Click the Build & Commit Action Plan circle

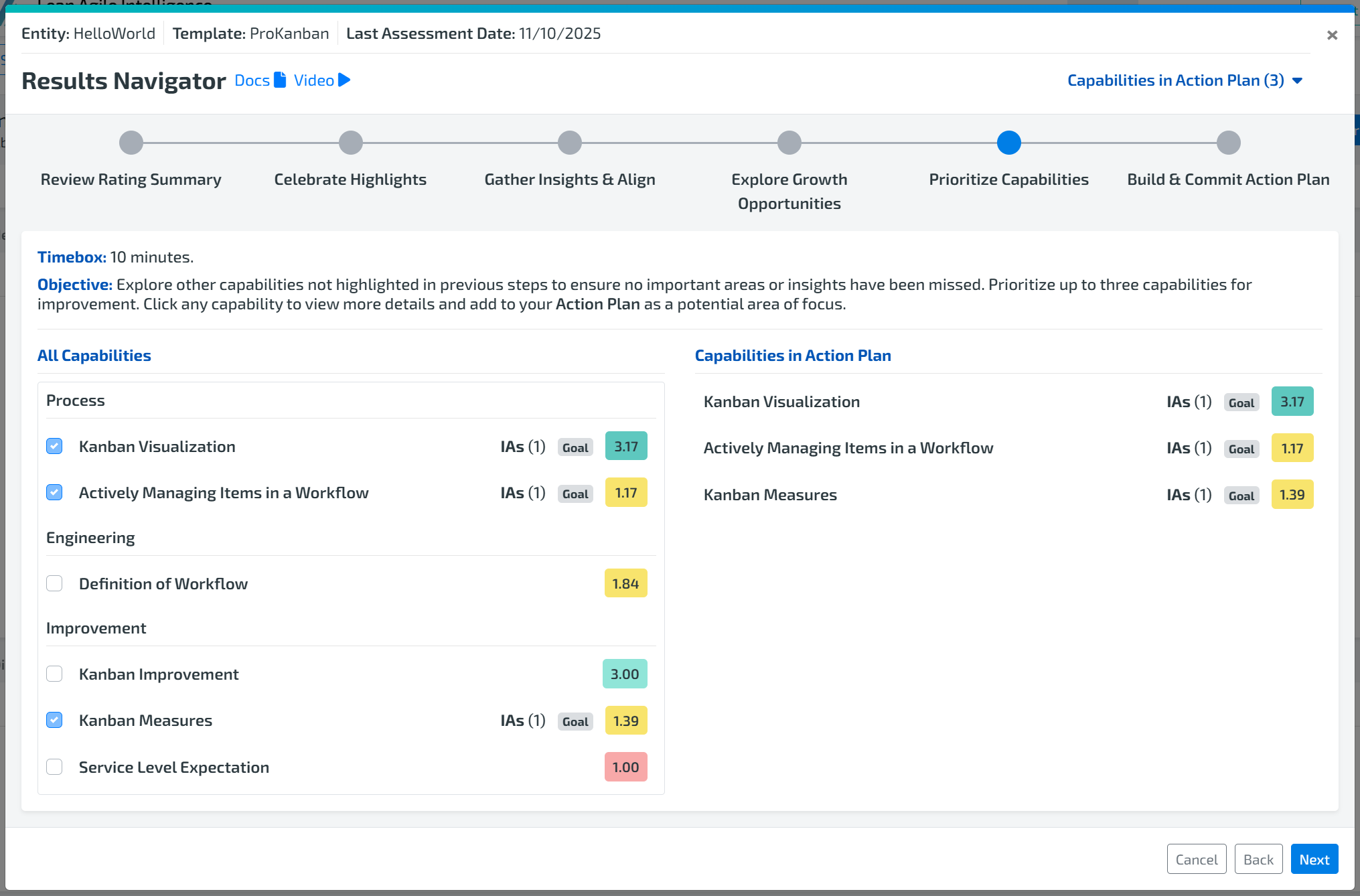[x=1228, y=143]
